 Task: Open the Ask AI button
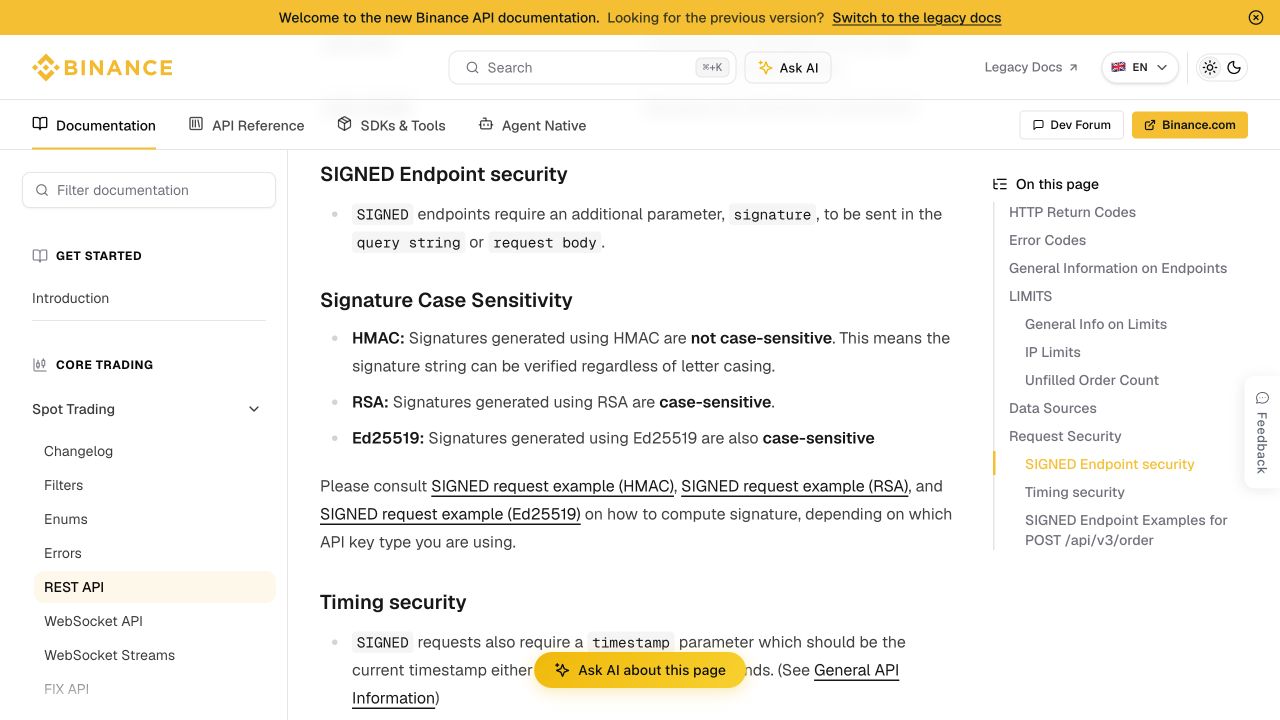tap(788, 68)
